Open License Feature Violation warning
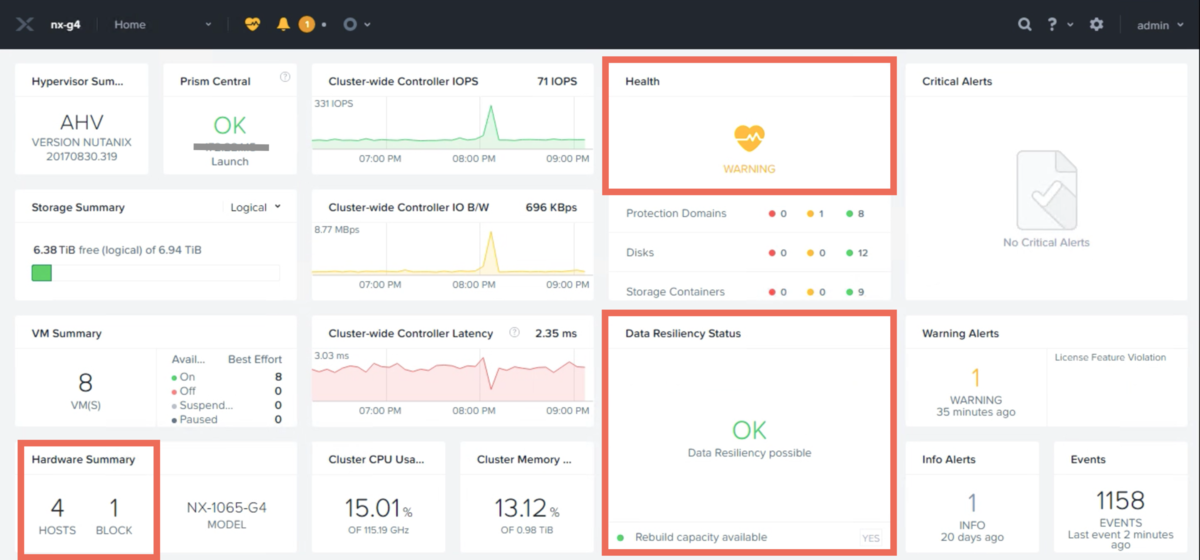Viewport: 1200px width, 560px height. pyautogui.click(x=1110, y=357)
